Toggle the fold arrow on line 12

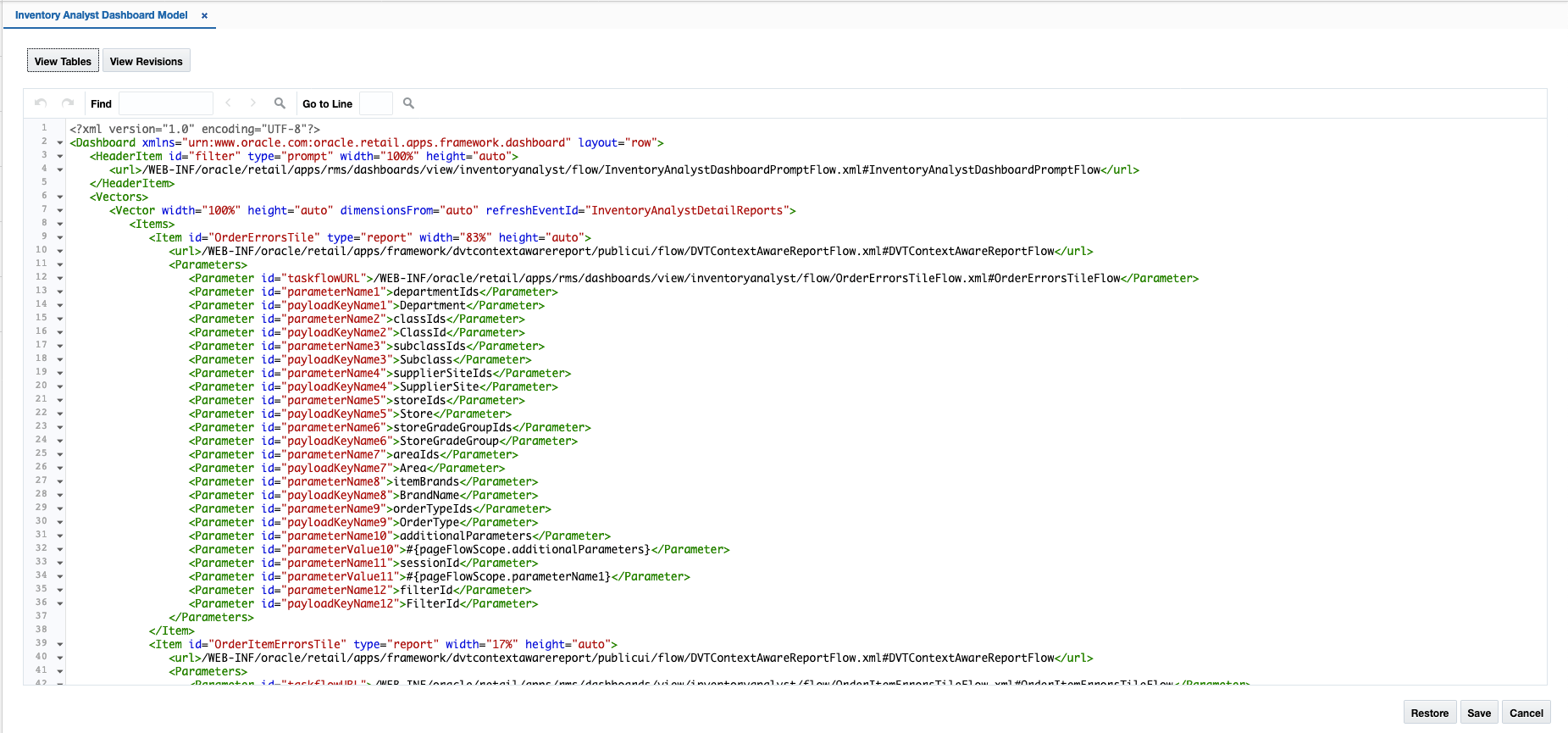tap(59, 279)
